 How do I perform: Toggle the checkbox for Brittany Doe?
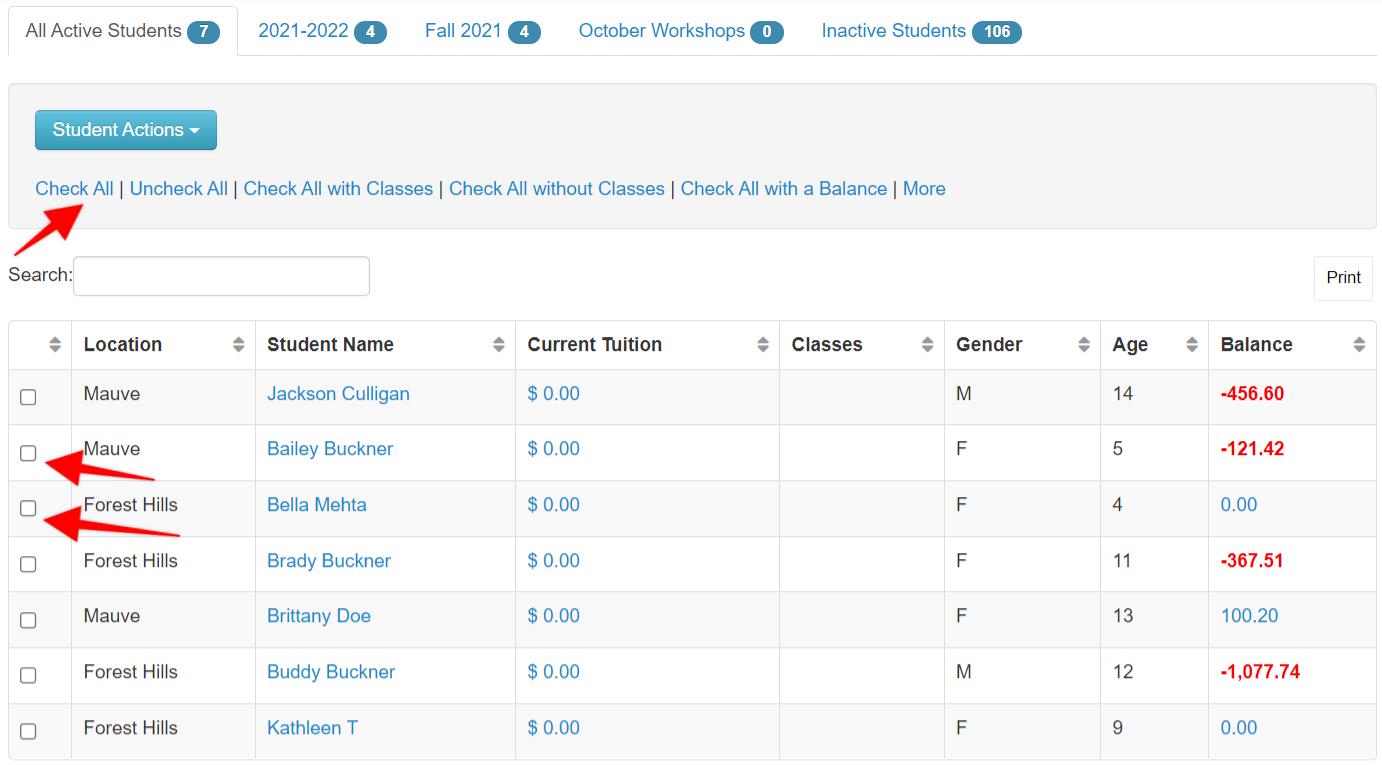tap(28, 620)
